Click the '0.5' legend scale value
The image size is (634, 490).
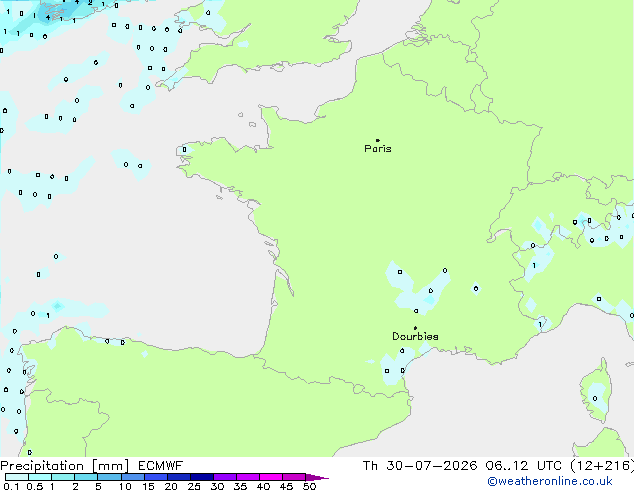pyautogui.click(x=35, y=486)
